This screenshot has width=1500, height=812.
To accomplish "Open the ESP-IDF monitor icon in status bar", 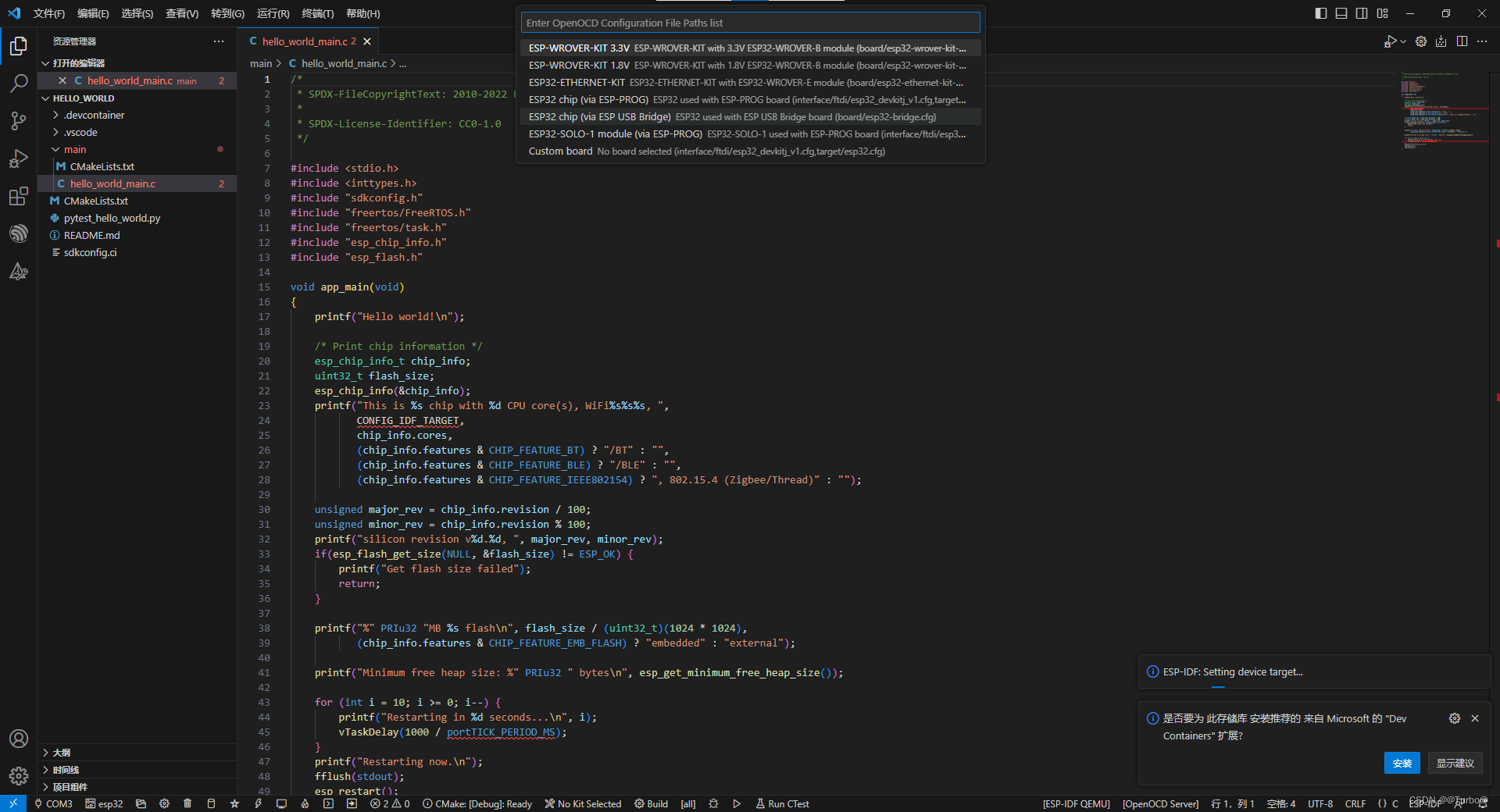I will [281, 803].
